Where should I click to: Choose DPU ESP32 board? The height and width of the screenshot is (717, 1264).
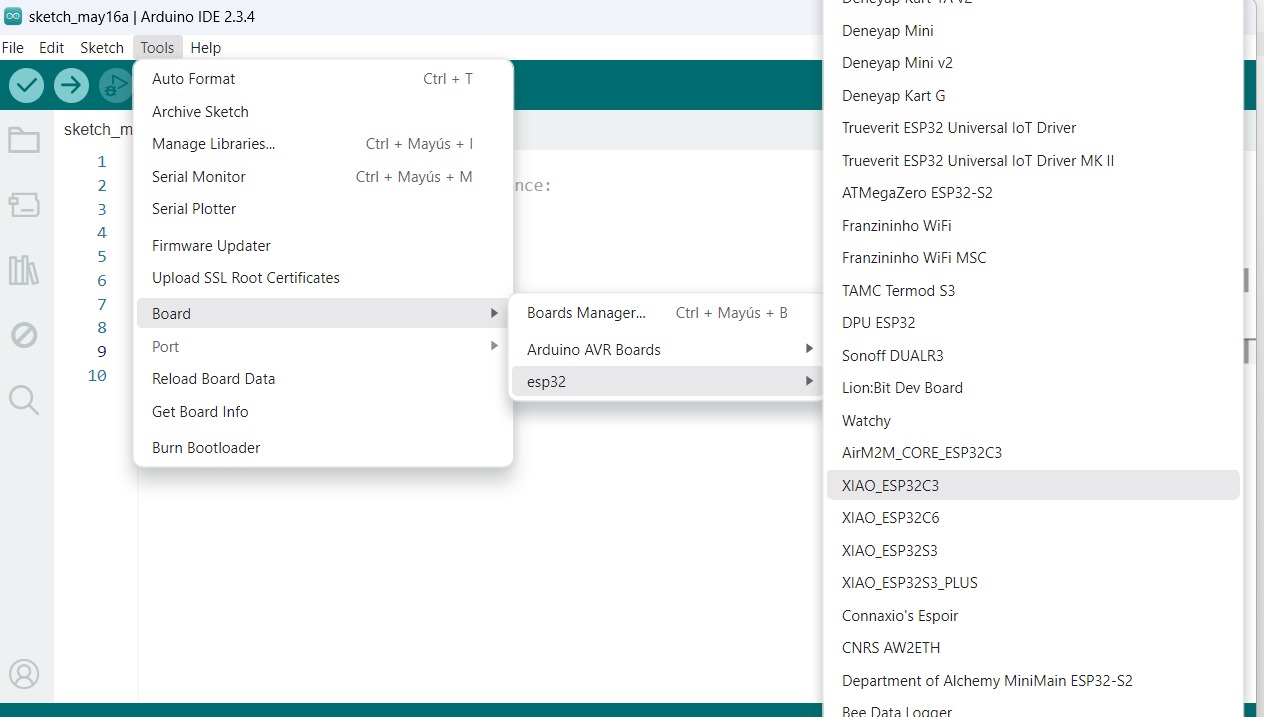pyautogui.click(x=1033, y=323)
